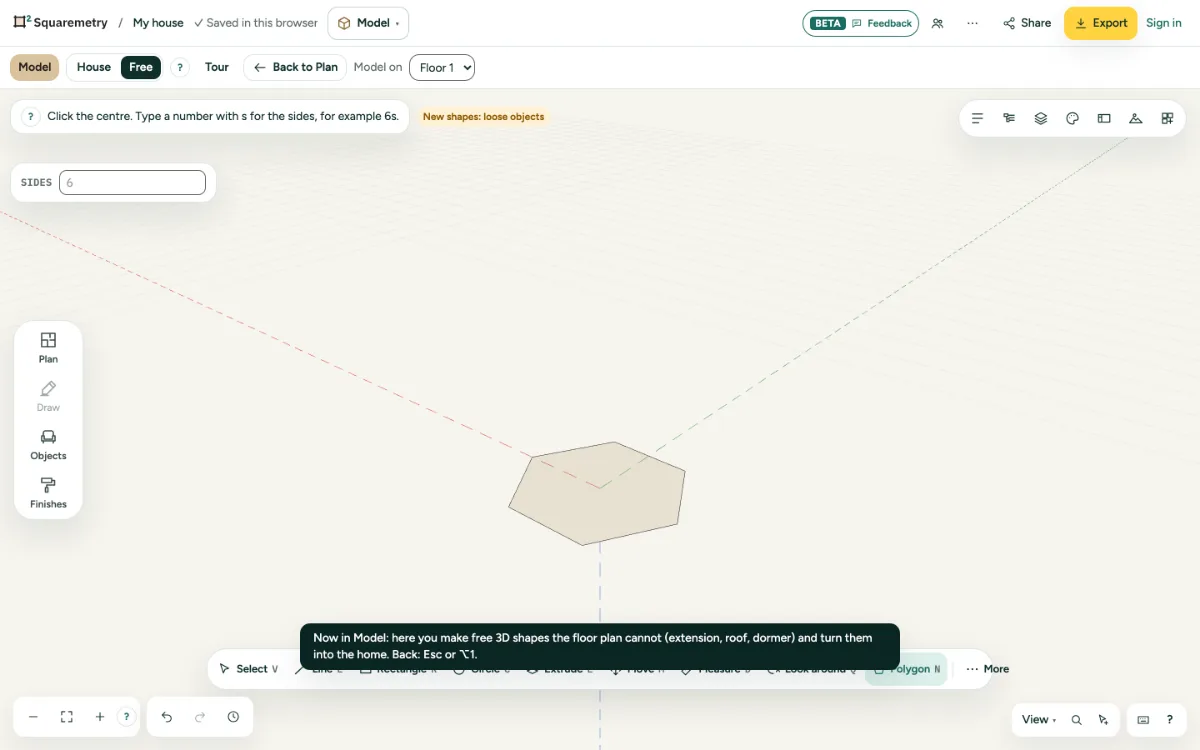Expand the Floor 1 selector
This screenshot has height=750, width=1200.
coord(442,67)
